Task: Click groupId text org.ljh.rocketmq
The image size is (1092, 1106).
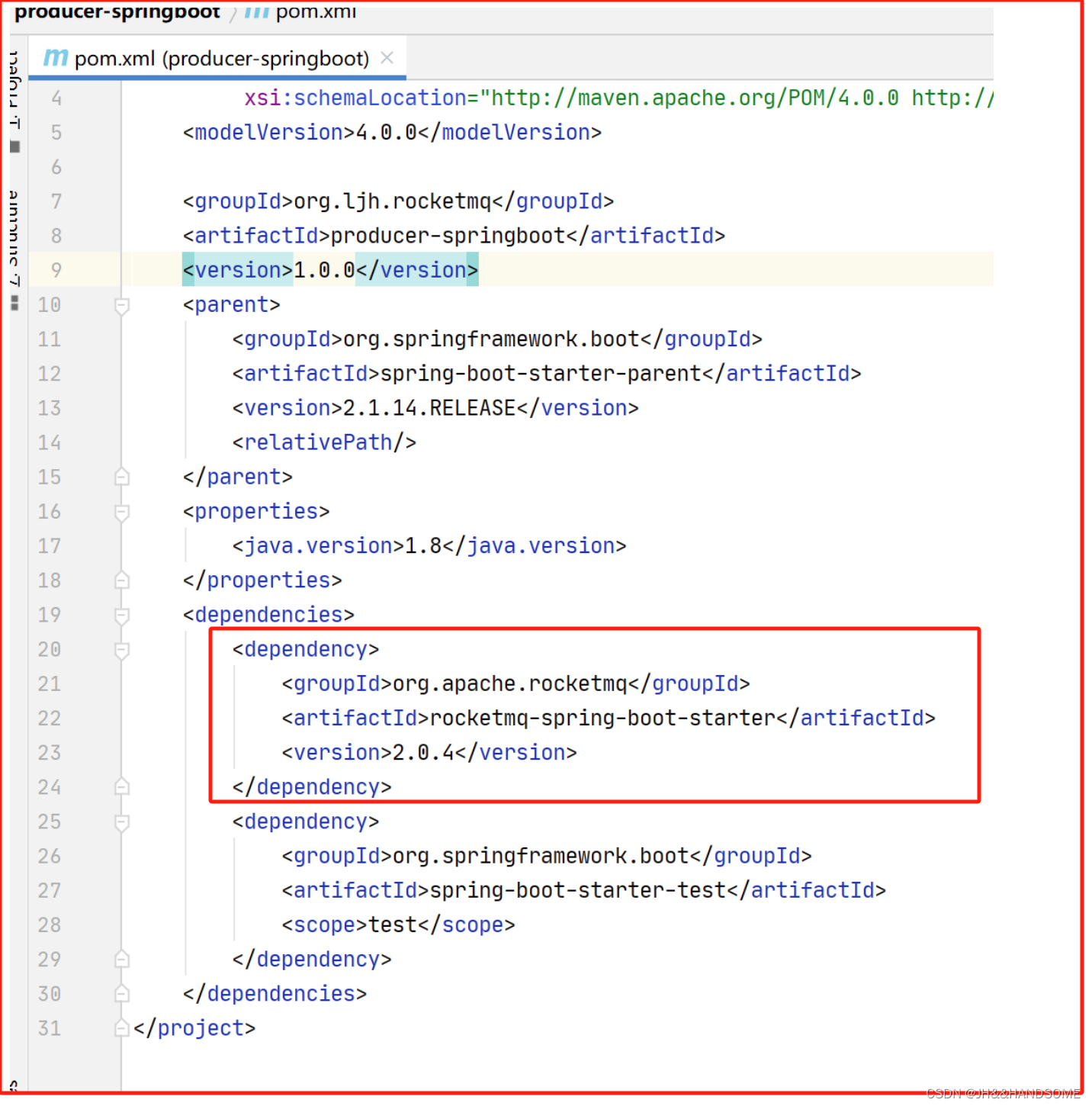Action: pyautogui.click(x=393, y=201)
